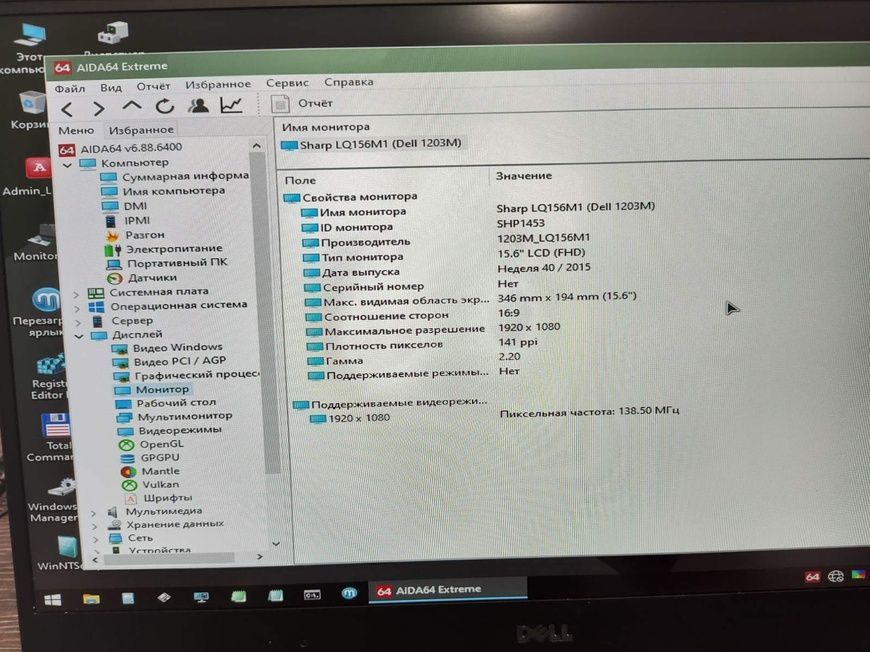The image size is (870, 652).
Task: Click the OpenGL Xbox-style icon
Action: (x=127, y=444)
